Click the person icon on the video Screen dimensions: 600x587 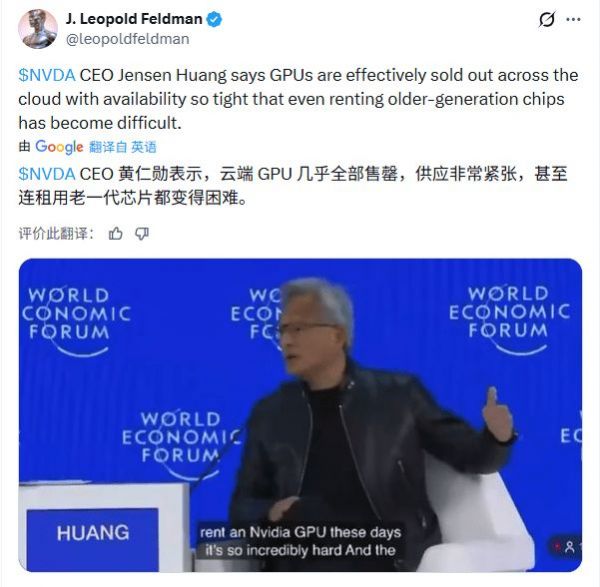tap(569, 546)
